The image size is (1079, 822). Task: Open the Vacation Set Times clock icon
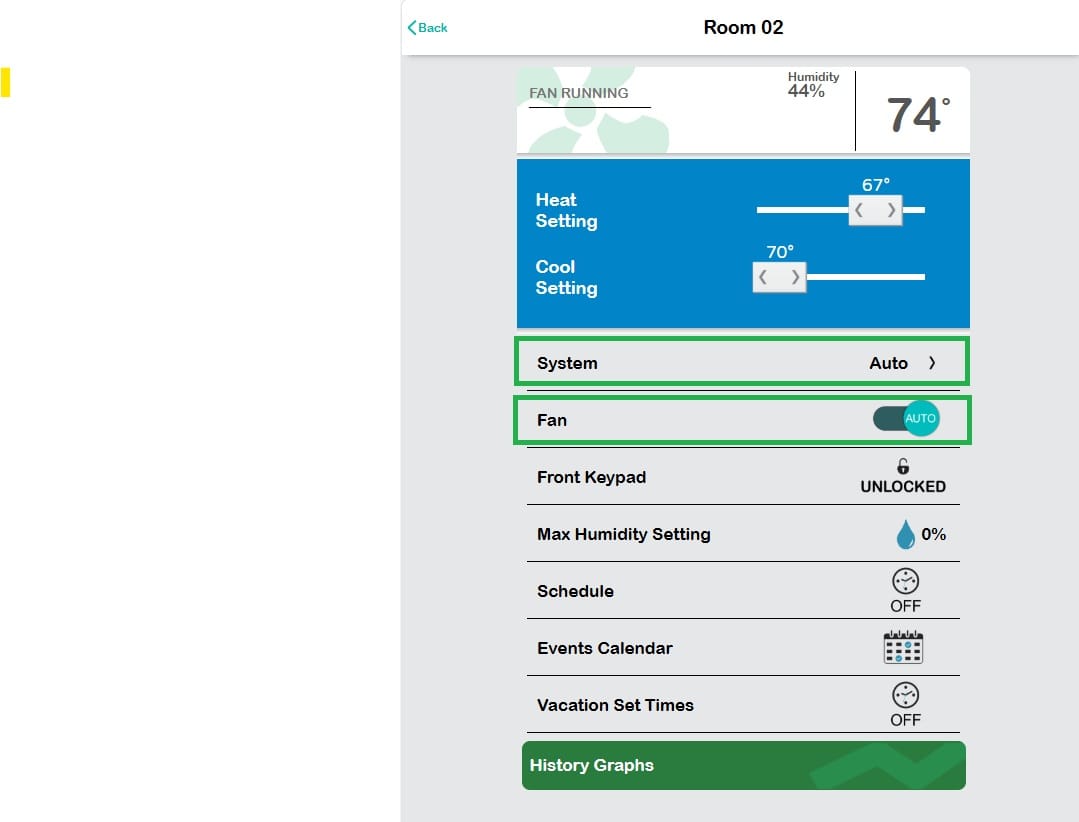click(906, 695)
